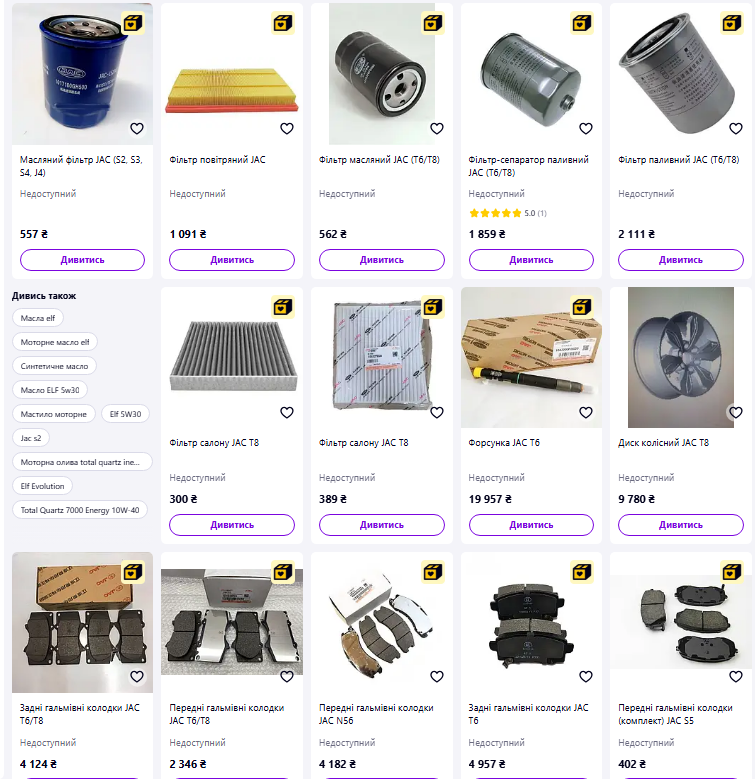Click yellow box badge on Фільтр-сепаратор паливний
755x779 pixels.
pyautogui.click(x=582, y=23)
